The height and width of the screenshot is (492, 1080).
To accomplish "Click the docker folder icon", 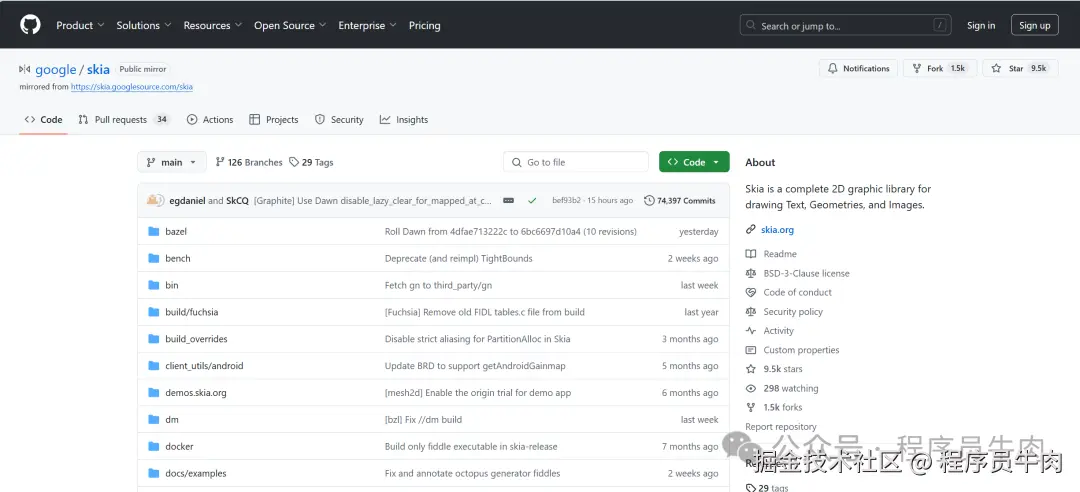I will 154,447.
